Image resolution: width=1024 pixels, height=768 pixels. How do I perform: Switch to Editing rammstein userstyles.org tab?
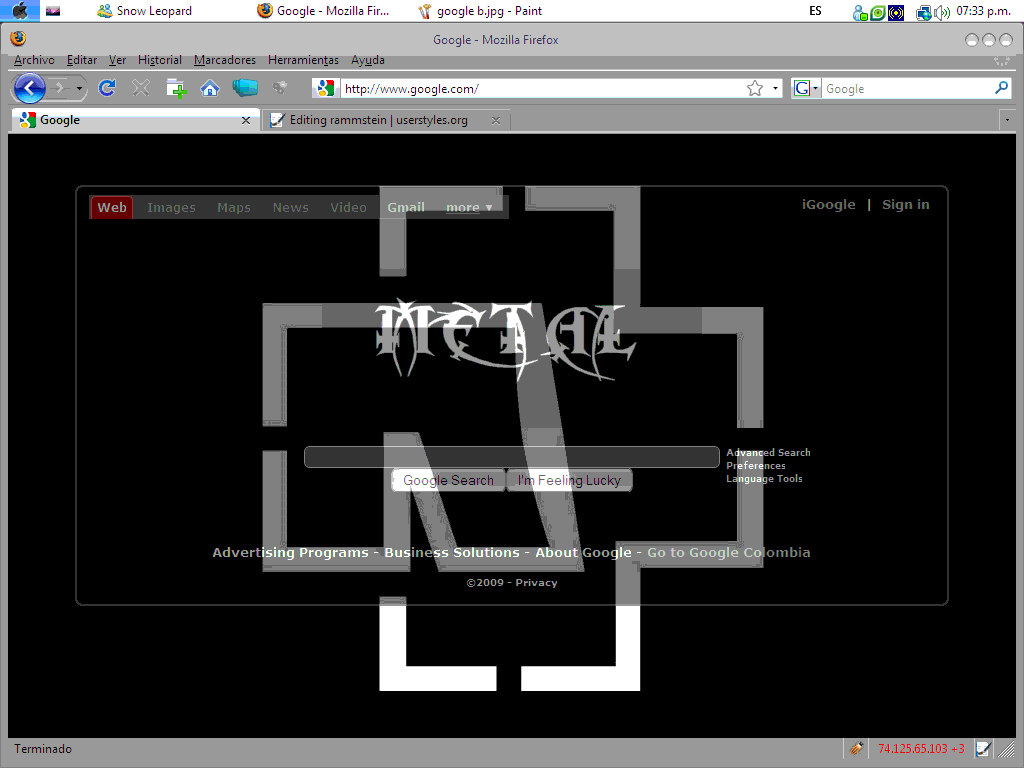pos(385,120)
